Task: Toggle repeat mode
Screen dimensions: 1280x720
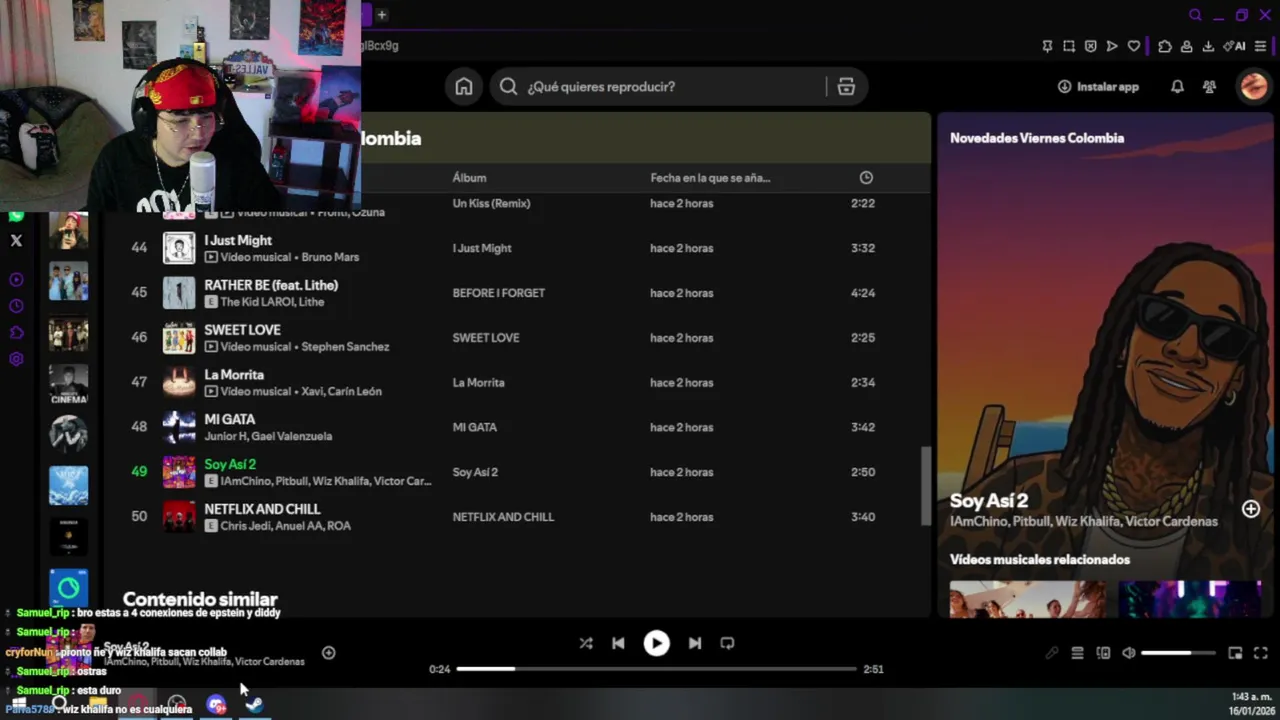Action: coord(727,643)
